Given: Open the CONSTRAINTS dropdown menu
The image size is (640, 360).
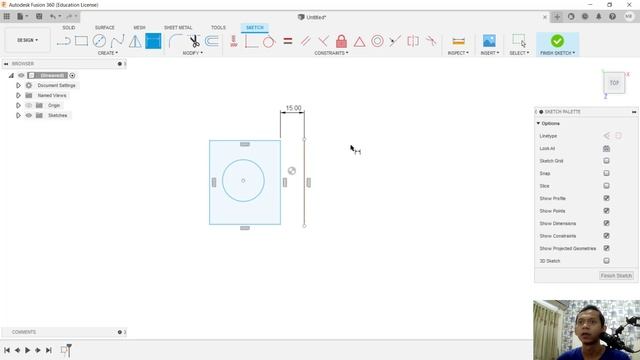Looking at the screenshot, I should [331, 53].
